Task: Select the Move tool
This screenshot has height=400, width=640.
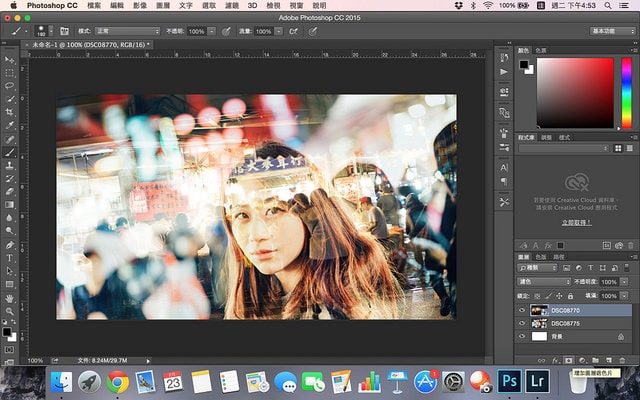Action: (x=10, y=60)
